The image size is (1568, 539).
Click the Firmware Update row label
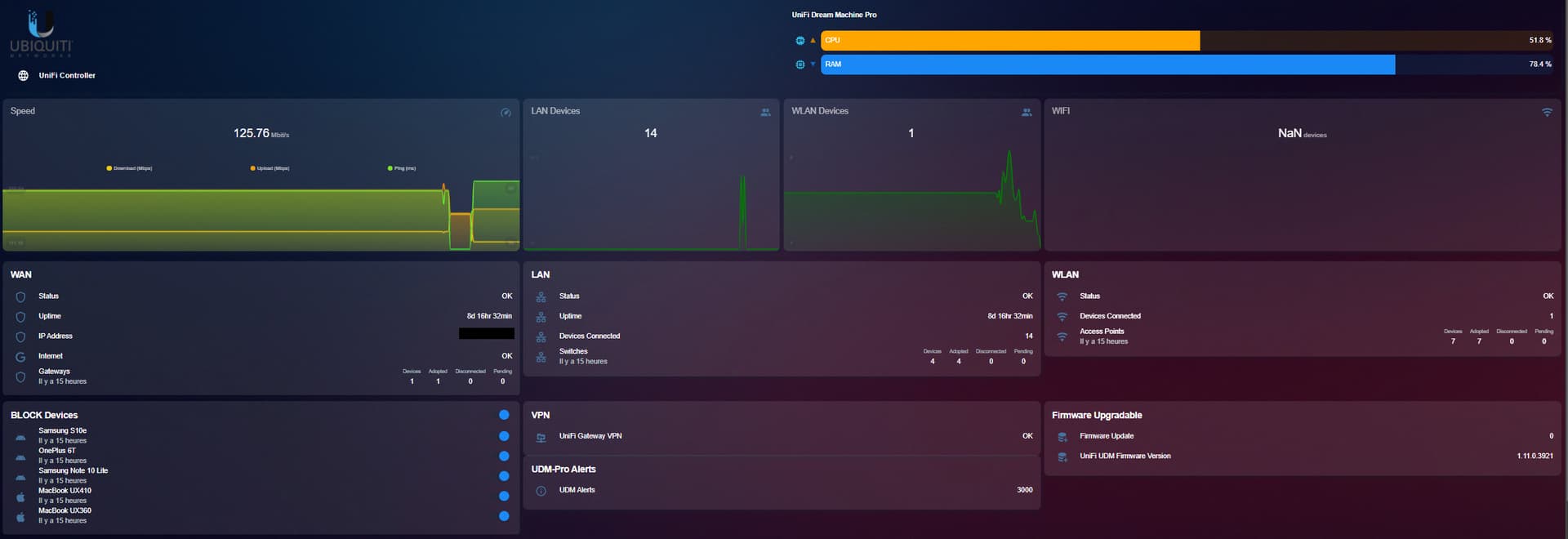pyautogui.click(x=1107, y=436)
